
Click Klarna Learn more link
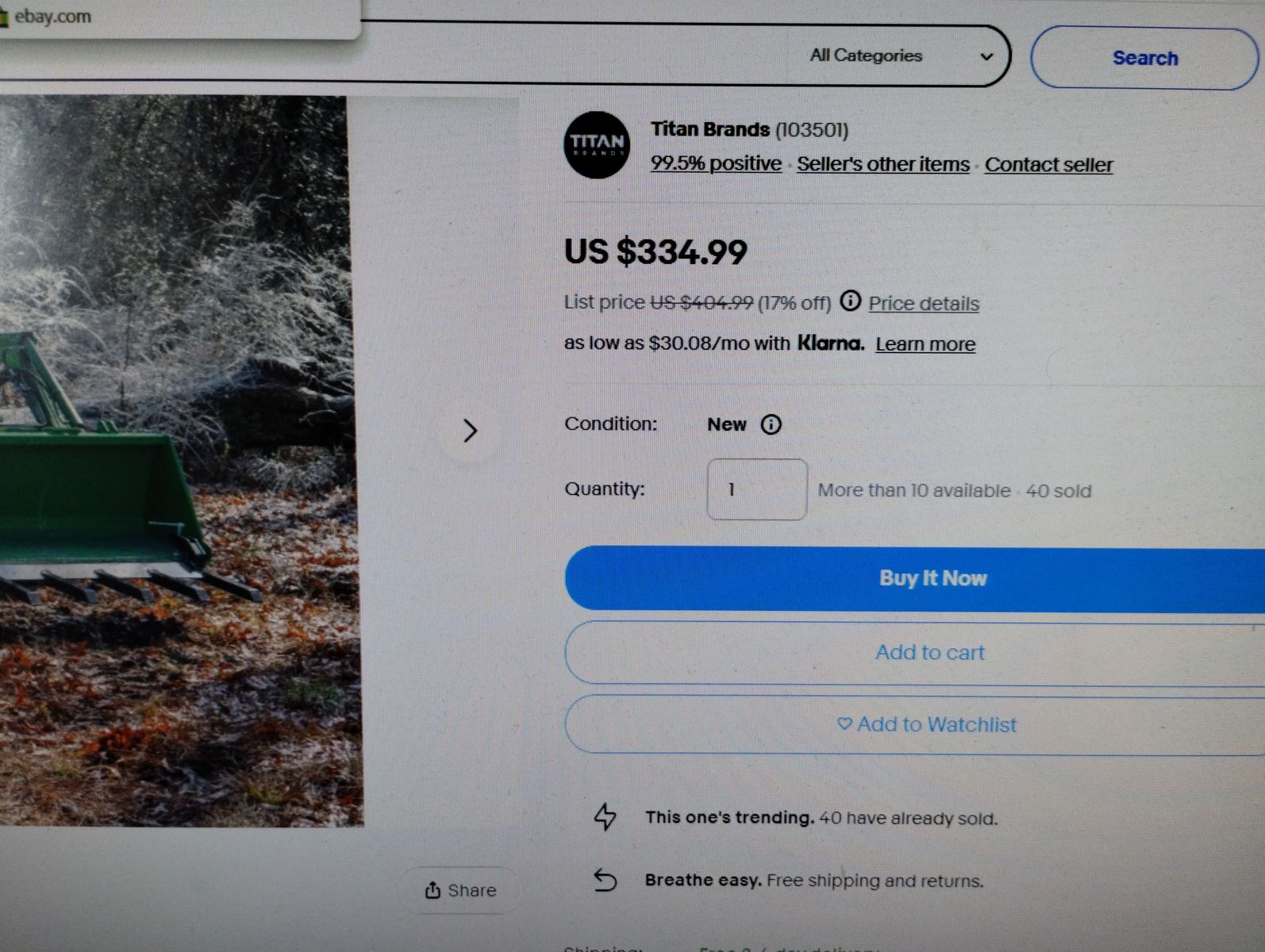(925, 344)
